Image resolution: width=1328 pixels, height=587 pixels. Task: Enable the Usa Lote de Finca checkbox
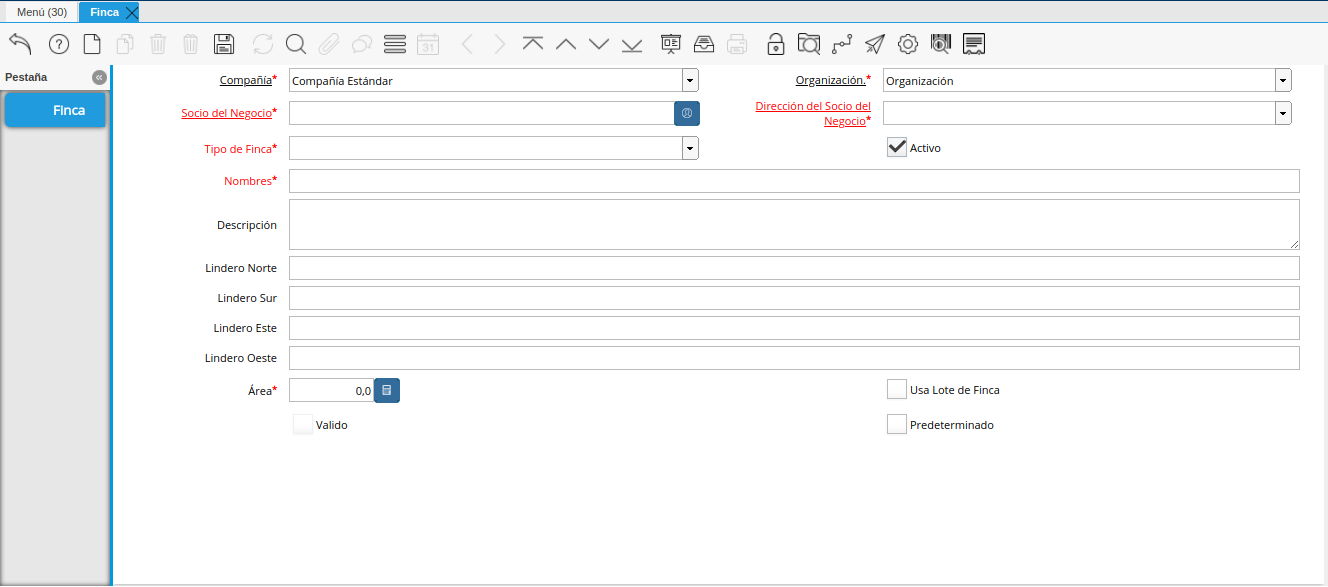click(897, 390)
